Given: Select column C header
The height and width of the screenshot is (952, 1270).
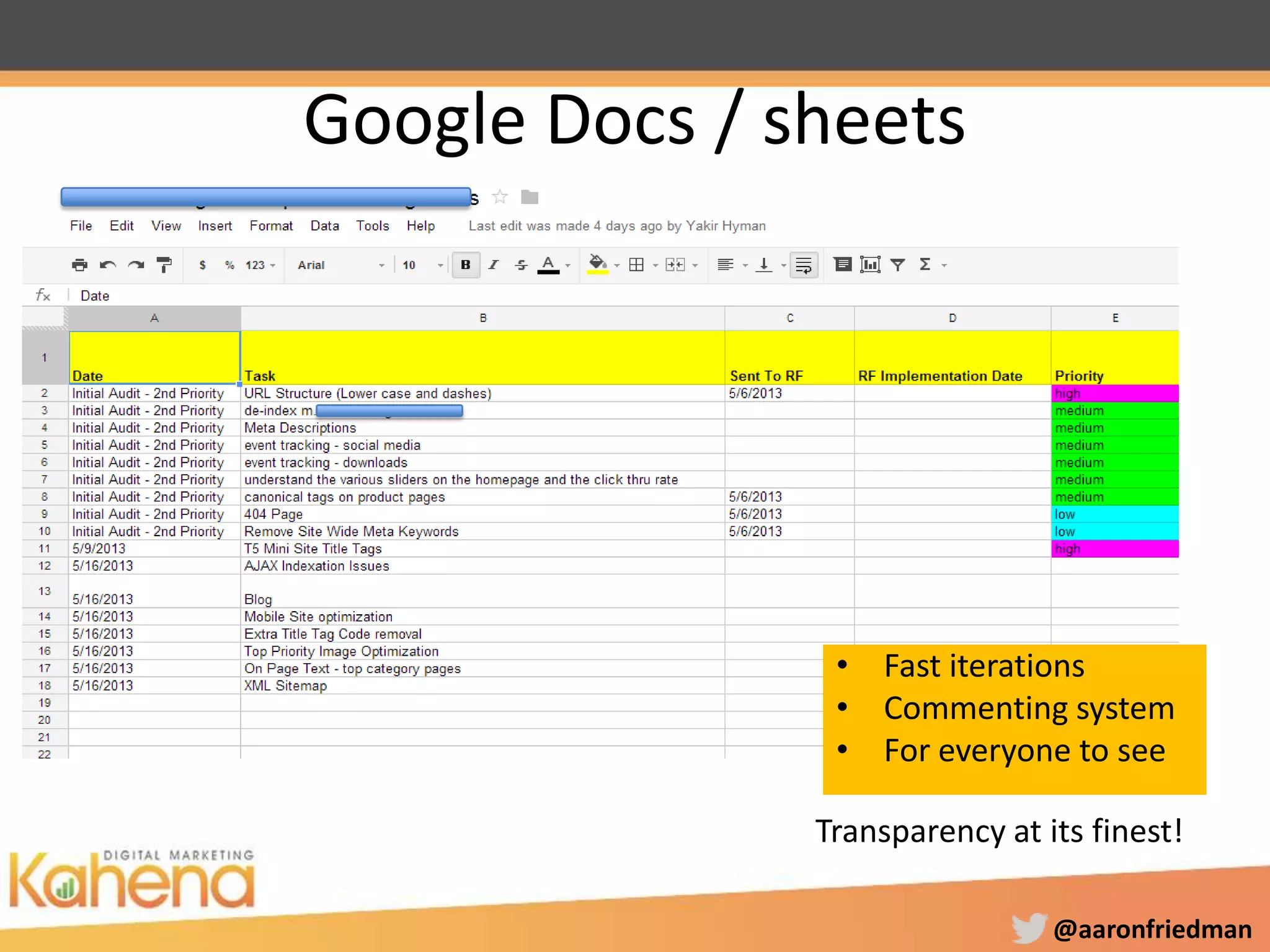Looking at the screenshot, I should (x=789, y=318).
